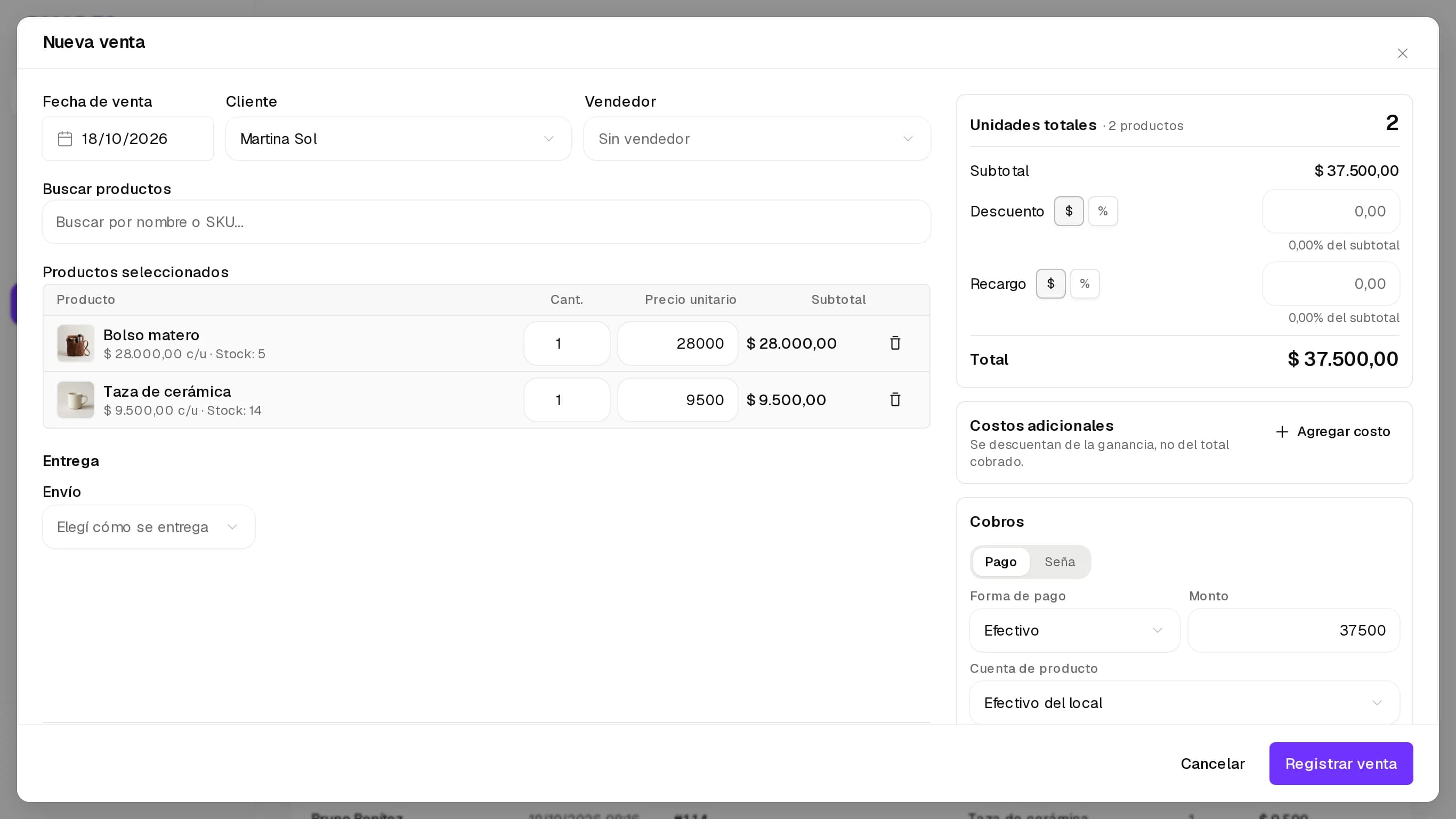Open the Forma de pago dropdown

point(1074,631)
